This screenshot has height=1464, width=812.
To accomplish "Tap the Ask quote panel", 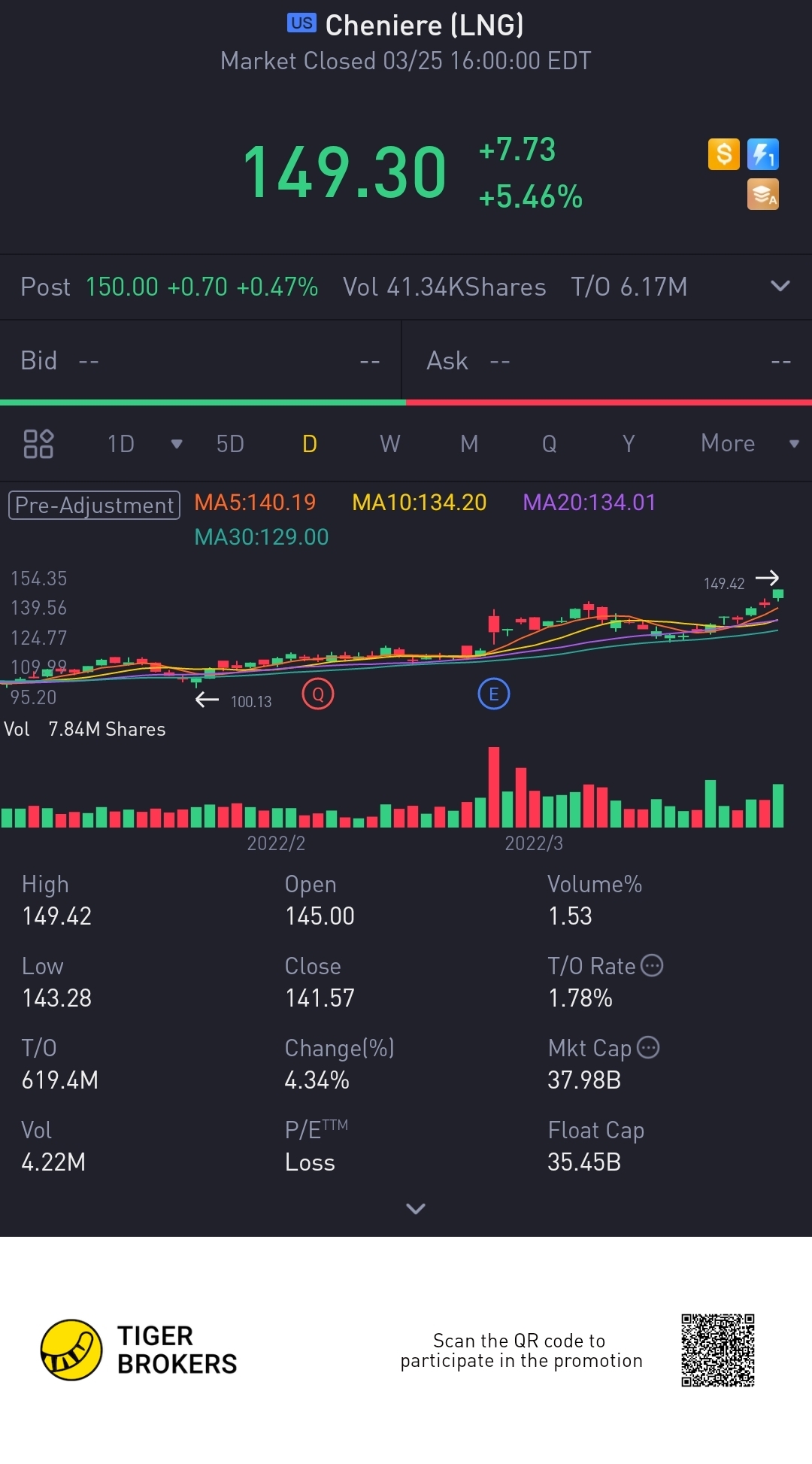I will pyautogui.click(x=607, y=361).
